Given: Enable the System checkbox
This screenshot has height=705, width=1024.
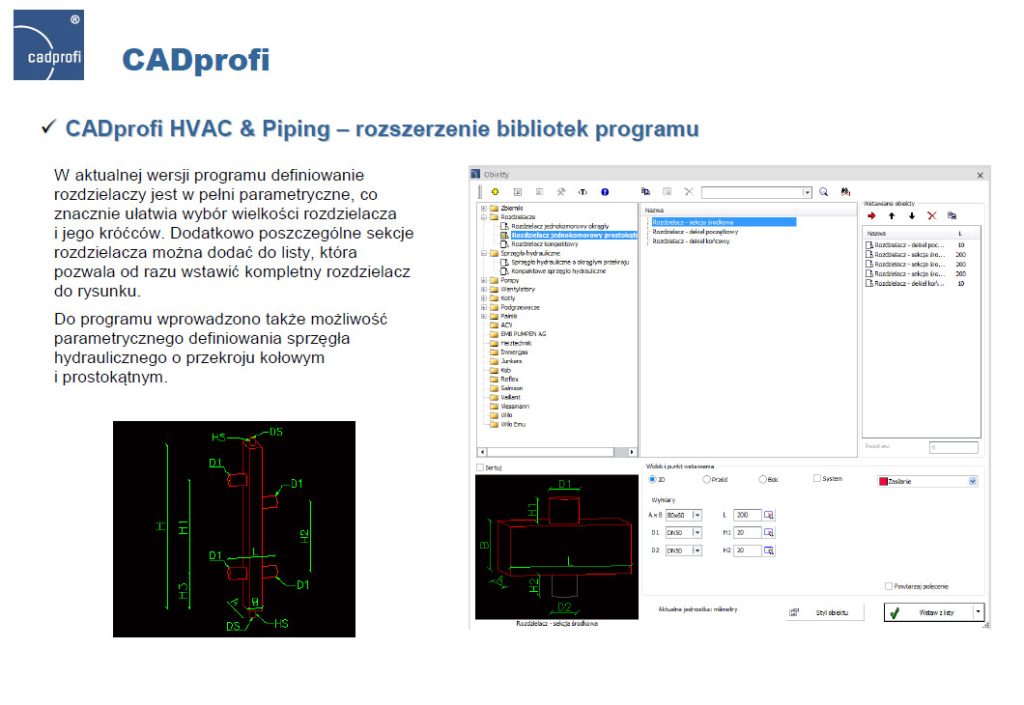Looking at the screenshot, I should click(x=817, y=479).
